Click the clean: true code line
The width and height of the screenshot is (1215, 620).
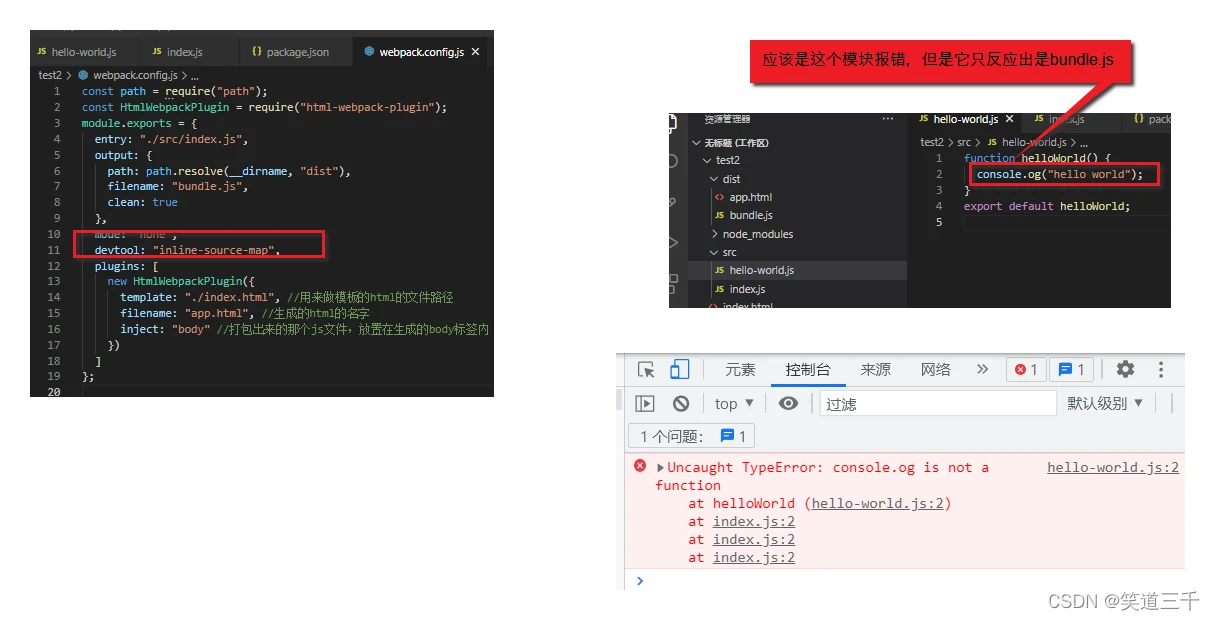[x=142, y=202]
